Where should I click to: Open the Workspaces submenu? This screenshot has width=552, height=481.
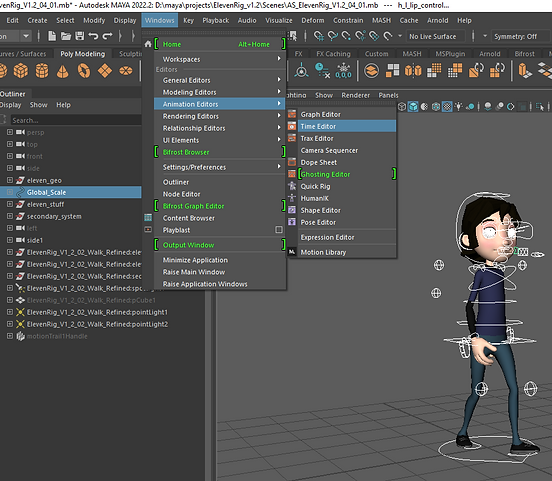[x=220, y=59]
